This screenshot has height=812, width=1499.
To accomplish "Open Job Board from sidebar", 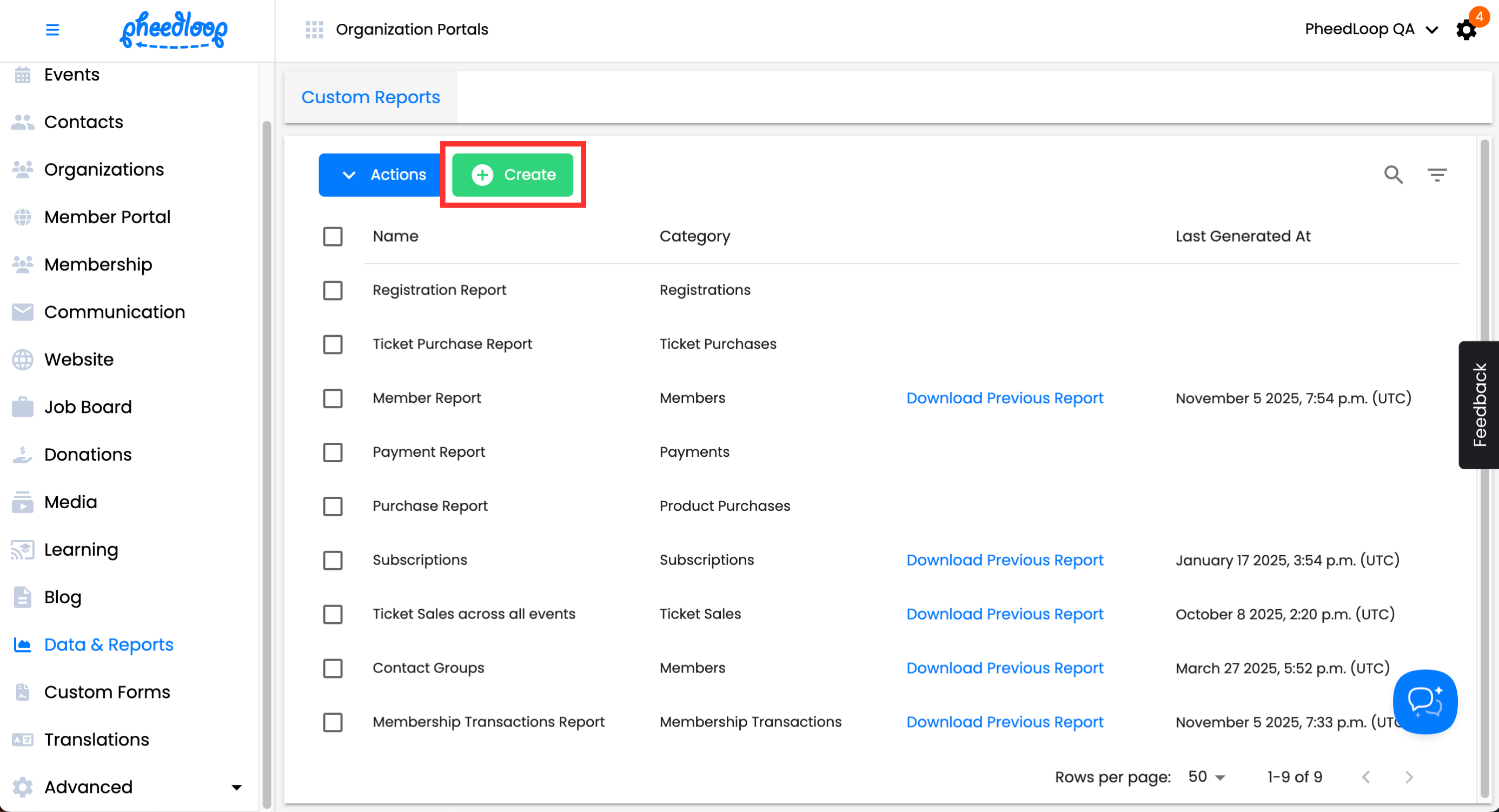I will 88,407.
